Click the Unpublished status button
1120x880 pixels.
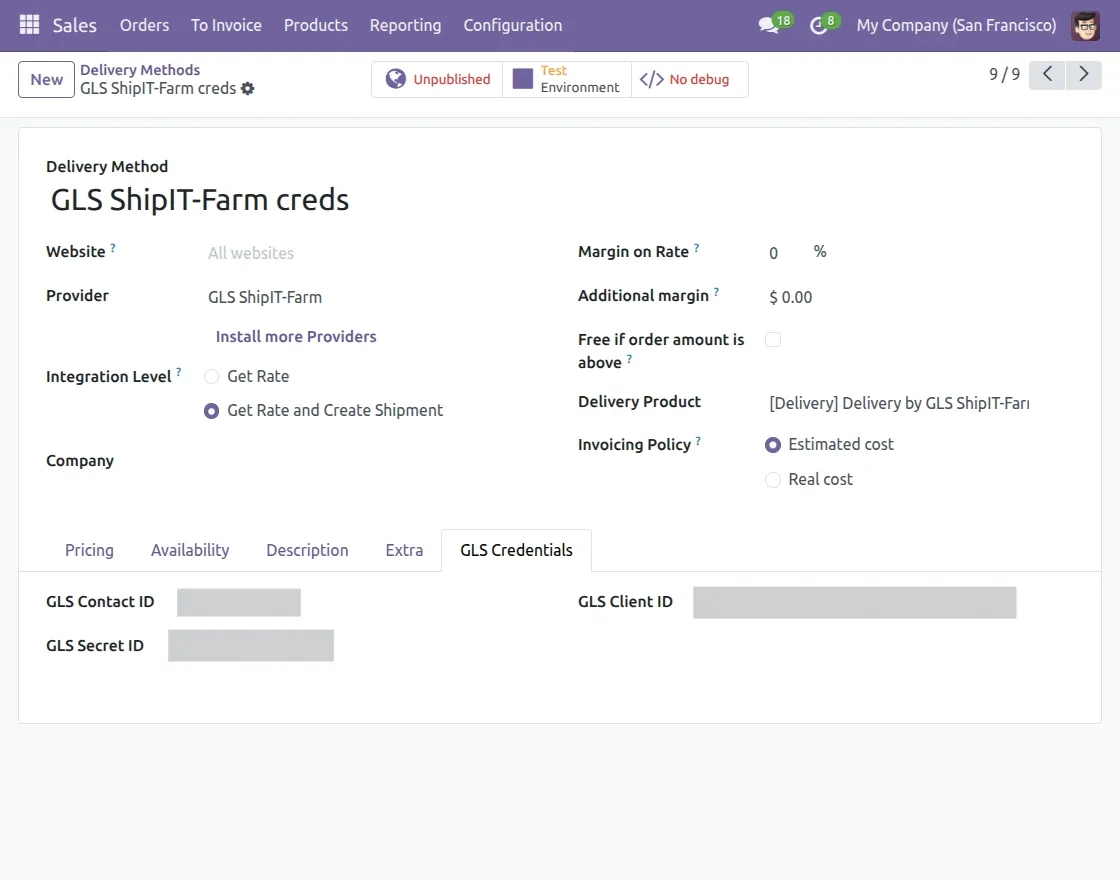coord(437,79)
